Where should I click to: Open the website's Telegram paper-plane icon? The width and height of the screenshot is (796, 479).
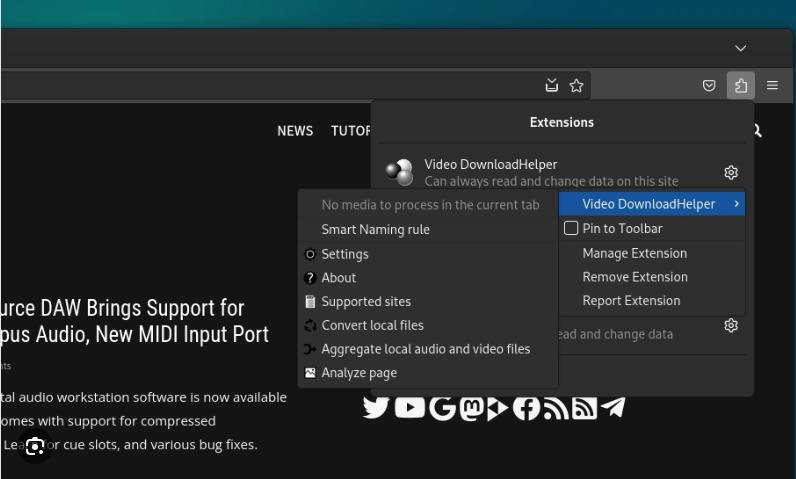pyautogui.click(x=613, y=407)
